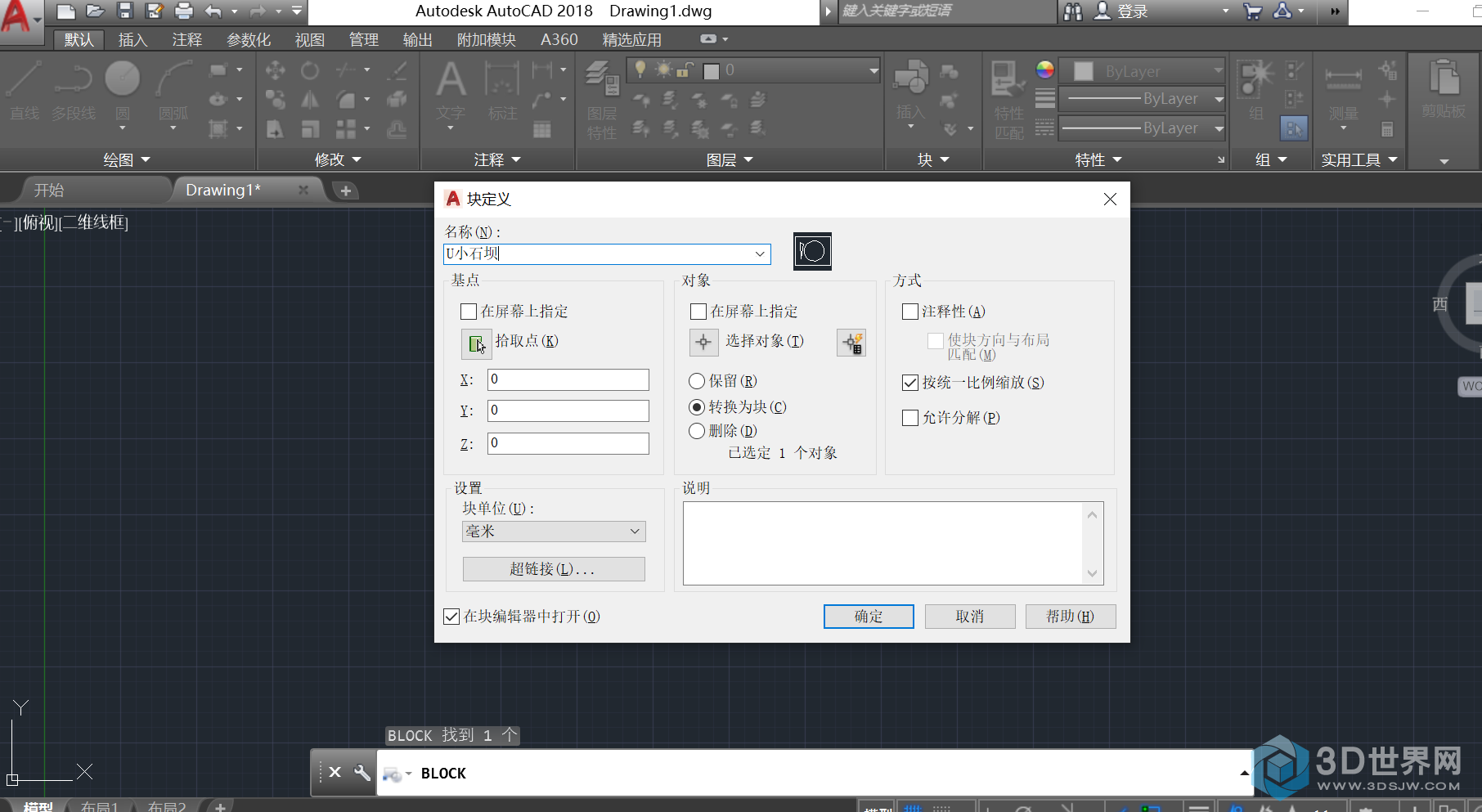Toggle objects 在屏幕上指定 checkbox

click(x=698, y=312)
